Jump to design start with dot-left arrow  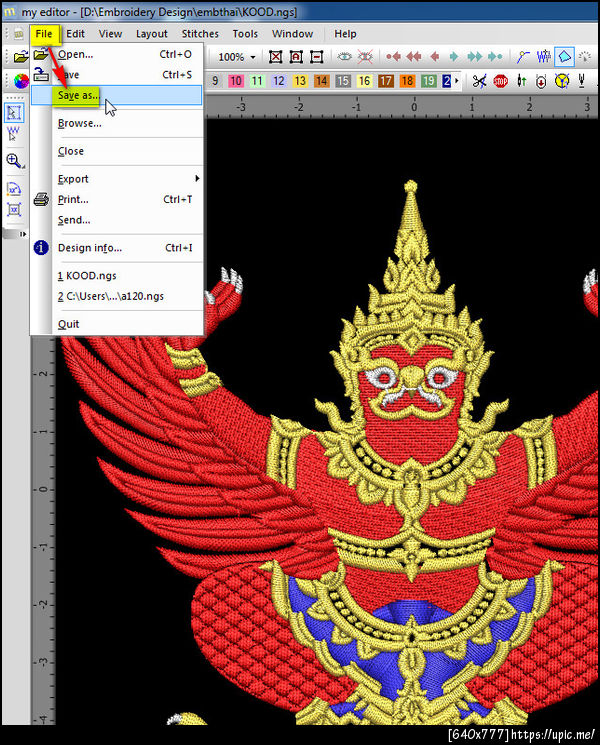(x=393, y=57)
